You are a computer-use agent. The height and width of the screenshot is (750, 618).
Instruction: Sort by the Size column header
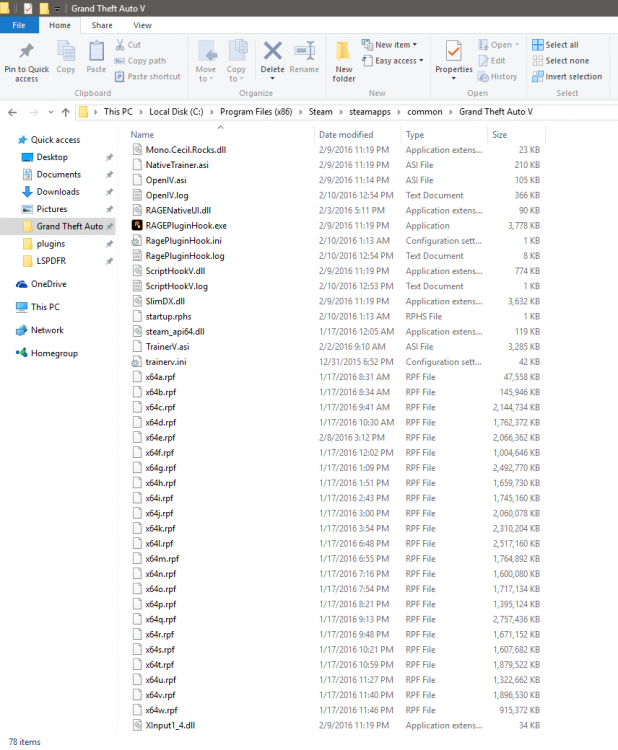(x=499, y=135)
